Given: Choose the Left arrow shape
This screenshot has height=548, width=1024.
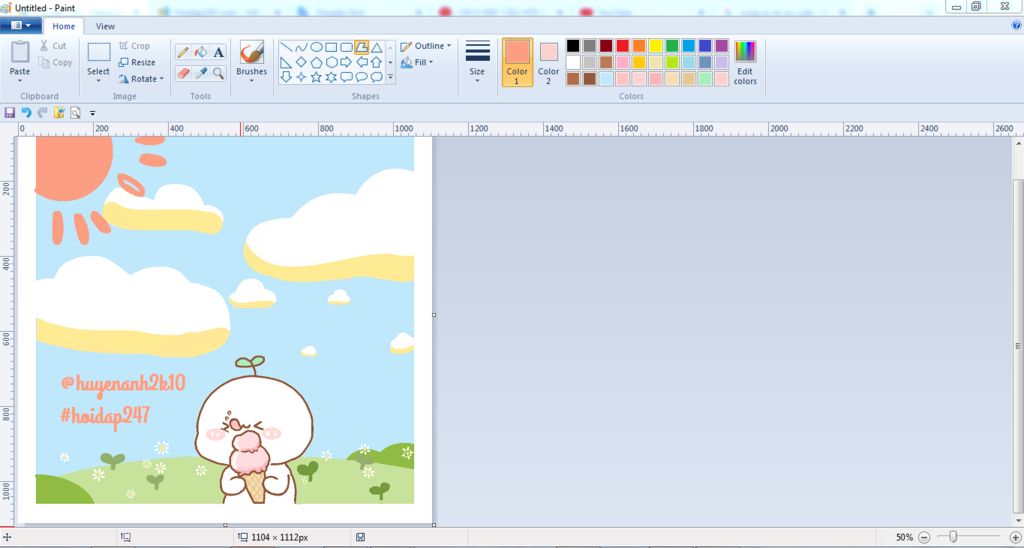Looking at the screenshot, I should (361, 63).
